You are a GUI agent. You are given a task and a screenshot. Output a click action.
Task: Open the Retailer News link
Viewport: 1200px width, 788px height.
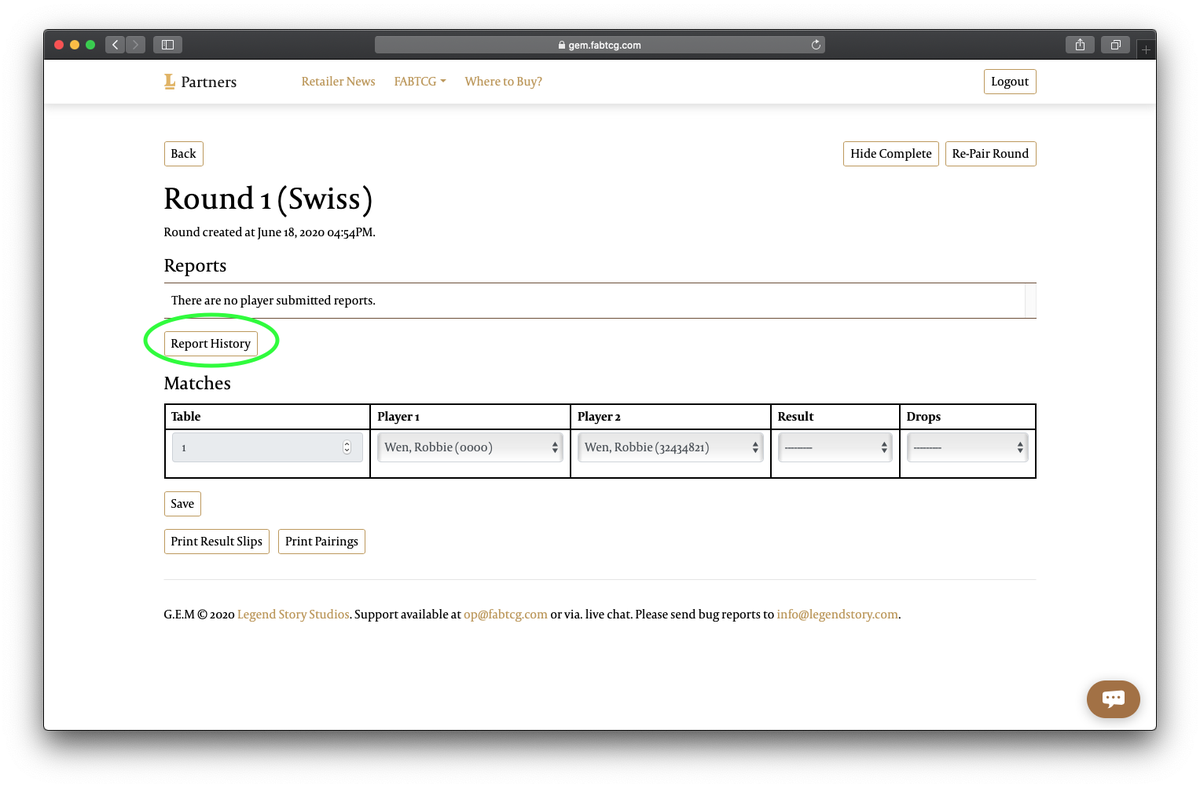tap(338, 82)
